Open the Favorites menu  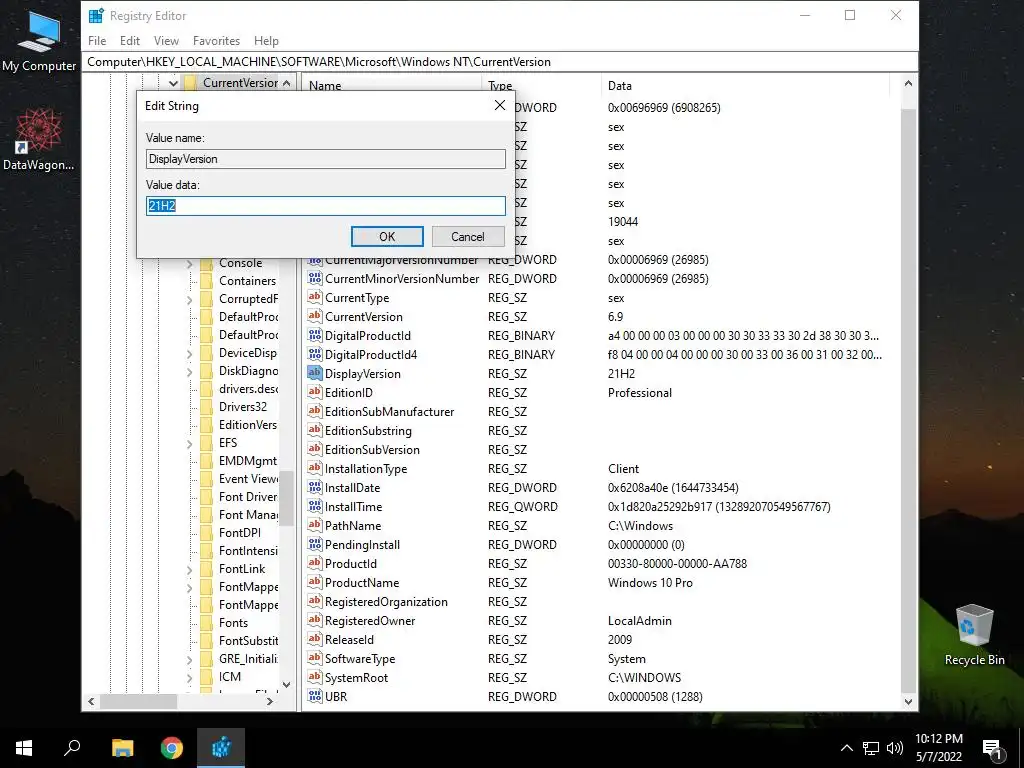tap(216, 40)
